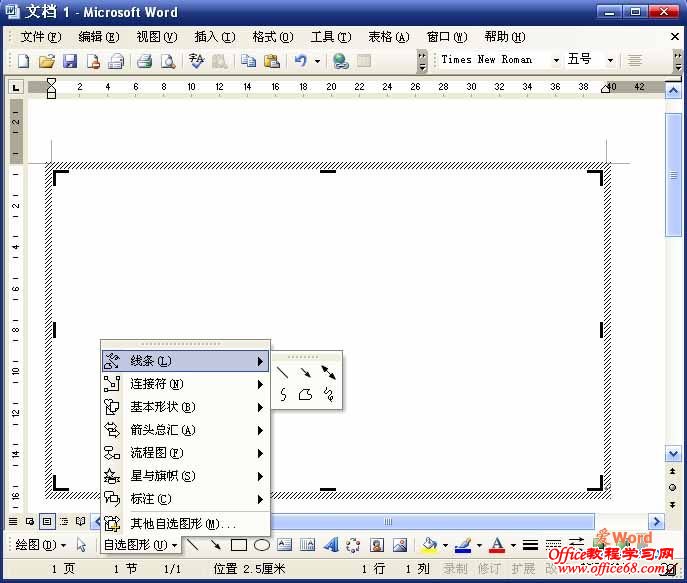Click the Oval tool on the drawing toolbar
The height and width of the screenshot is (583, 687).
262,545
